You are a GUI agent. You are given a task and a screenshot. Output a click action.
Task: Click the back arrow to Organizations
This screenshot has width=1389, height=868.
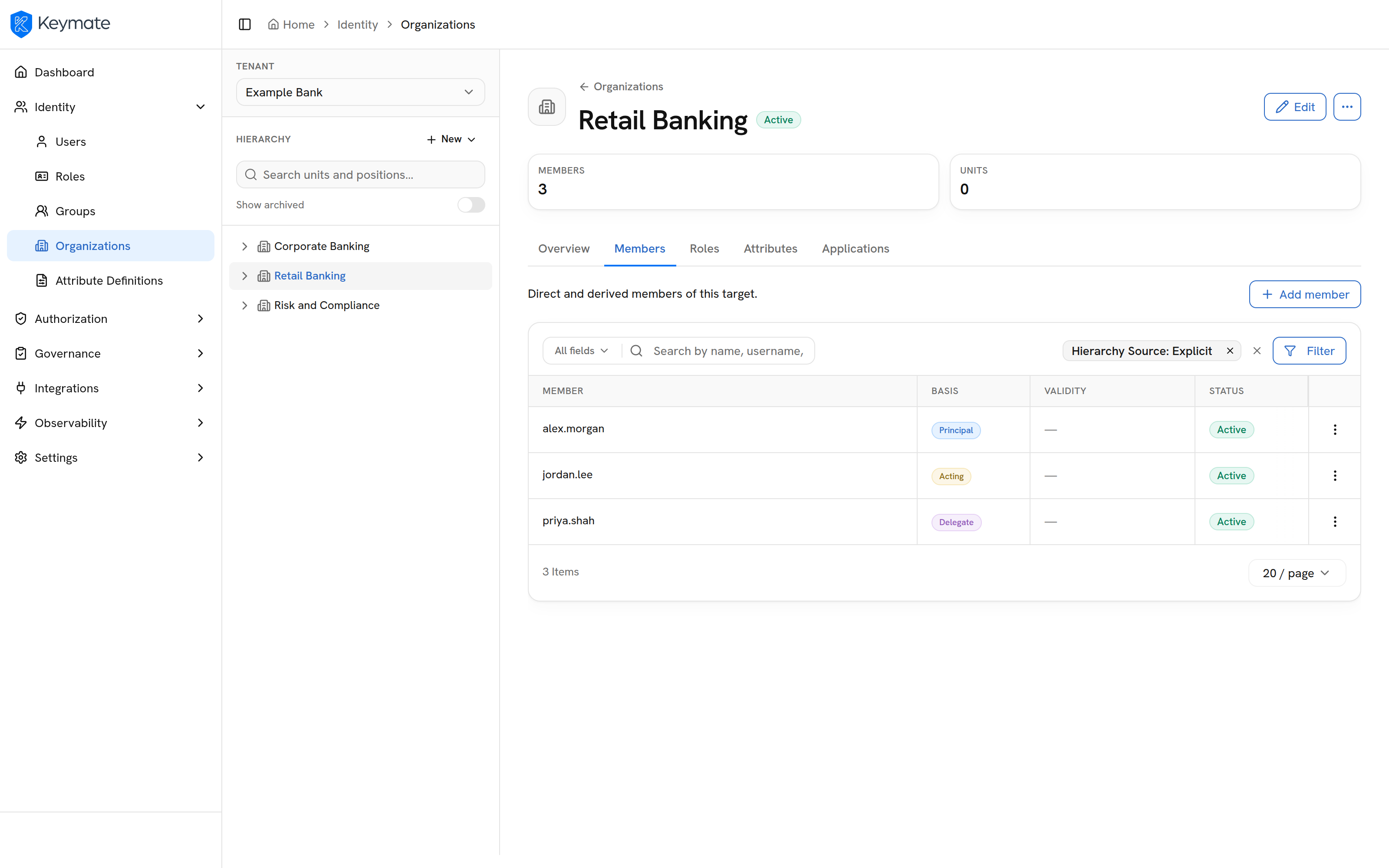[584, 87]
